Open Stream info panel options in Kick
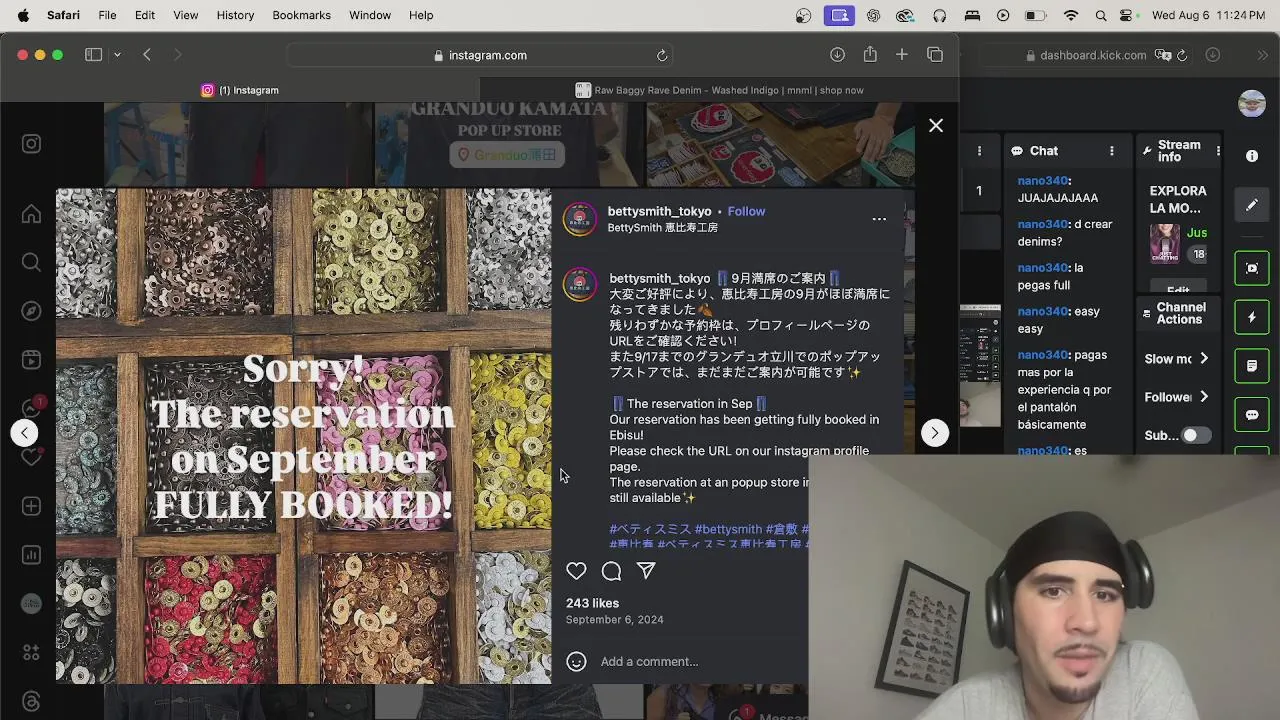The width and height of the screenshot is (1280, 720). point(1217,151)
